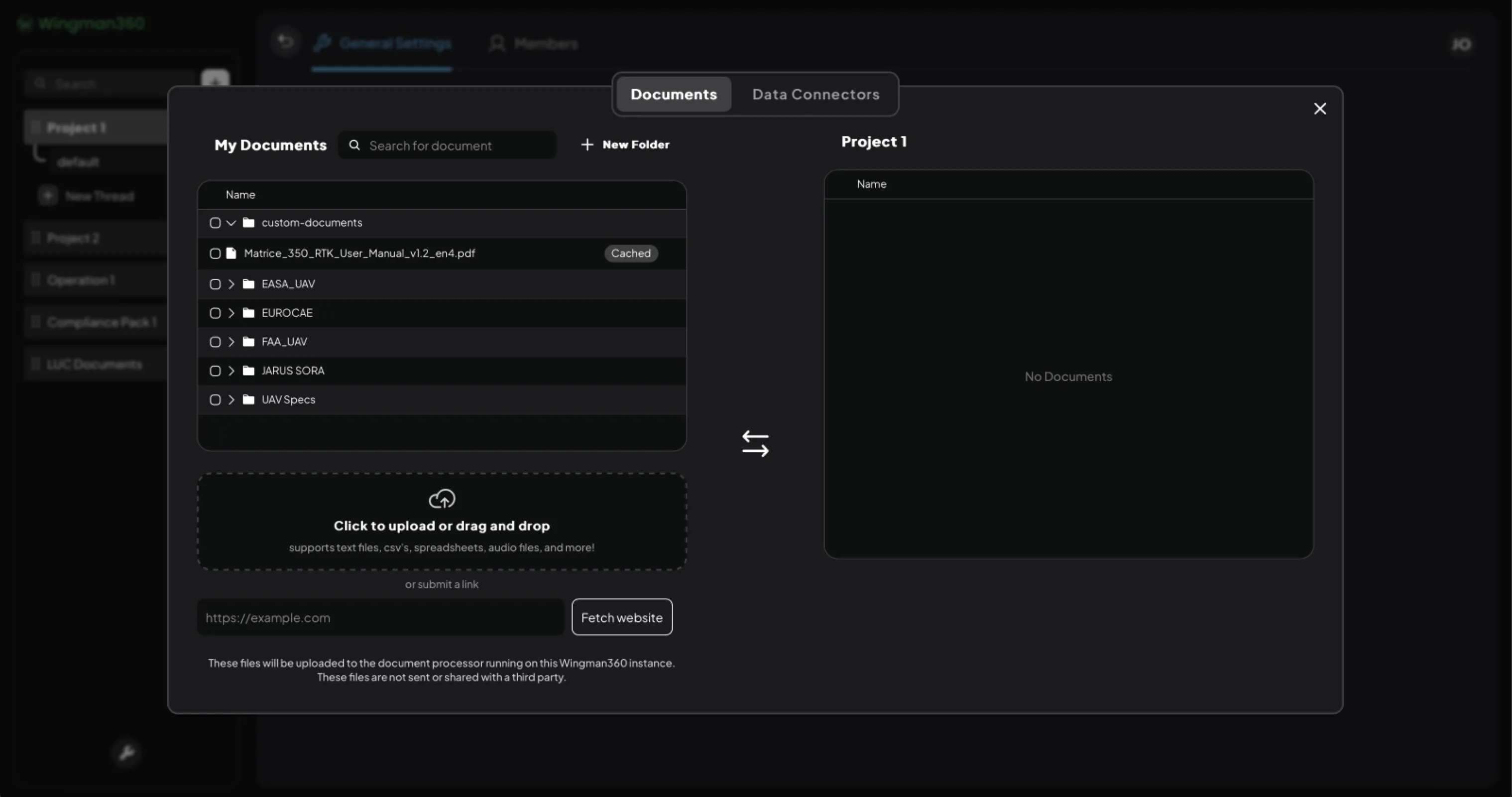The image size is (1512, 797).
Task: Select the UAV Specs checkbox
Action: click(215, 399)
